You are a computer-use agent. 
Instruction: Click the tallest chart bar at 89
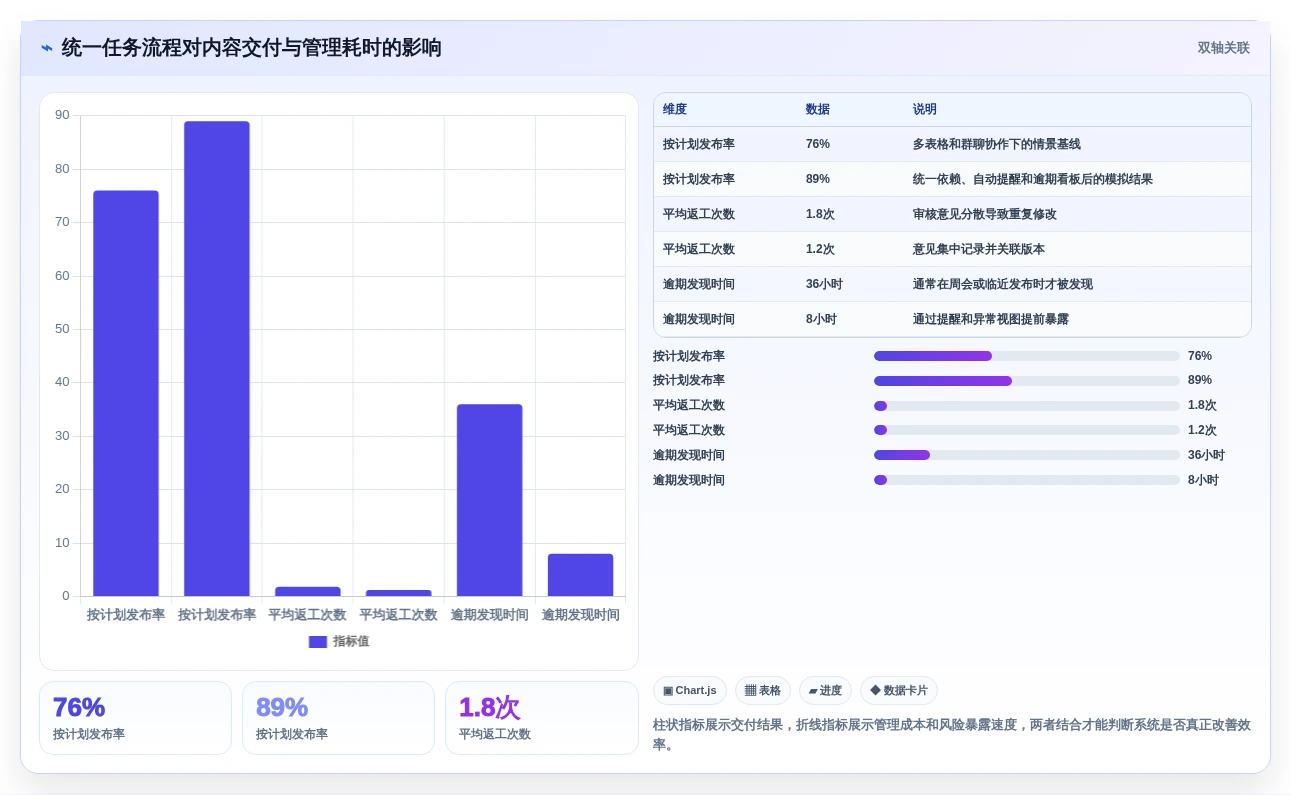[x=217, y=359]
